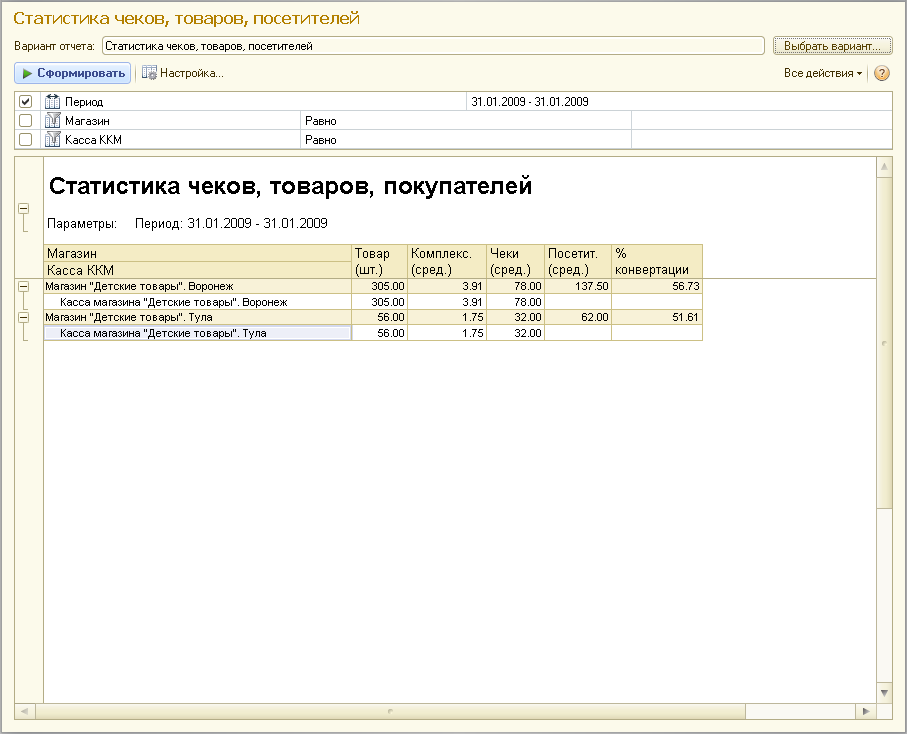Open the Все действия menu
This screenshot has width=907, height=734.
[822, 73]
